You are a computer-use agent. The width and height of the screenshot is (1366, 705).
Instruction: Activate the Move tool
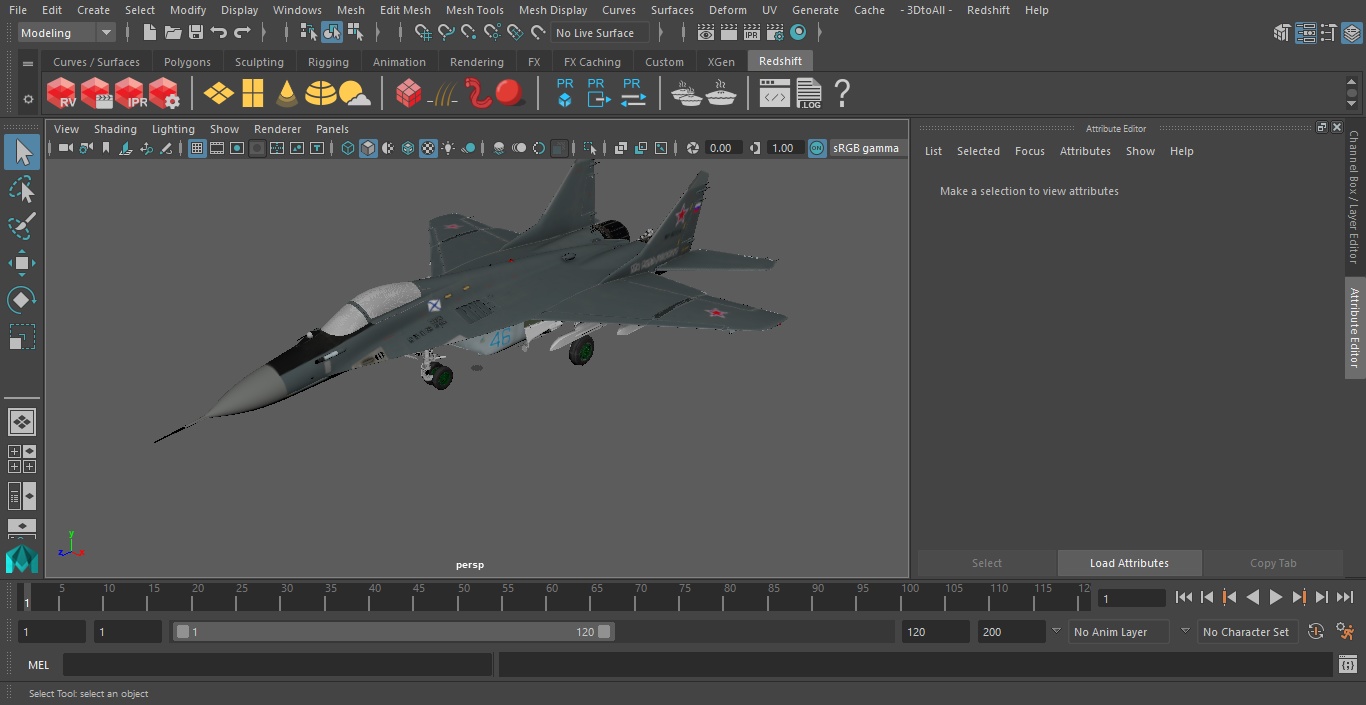(x=22, y=263)
